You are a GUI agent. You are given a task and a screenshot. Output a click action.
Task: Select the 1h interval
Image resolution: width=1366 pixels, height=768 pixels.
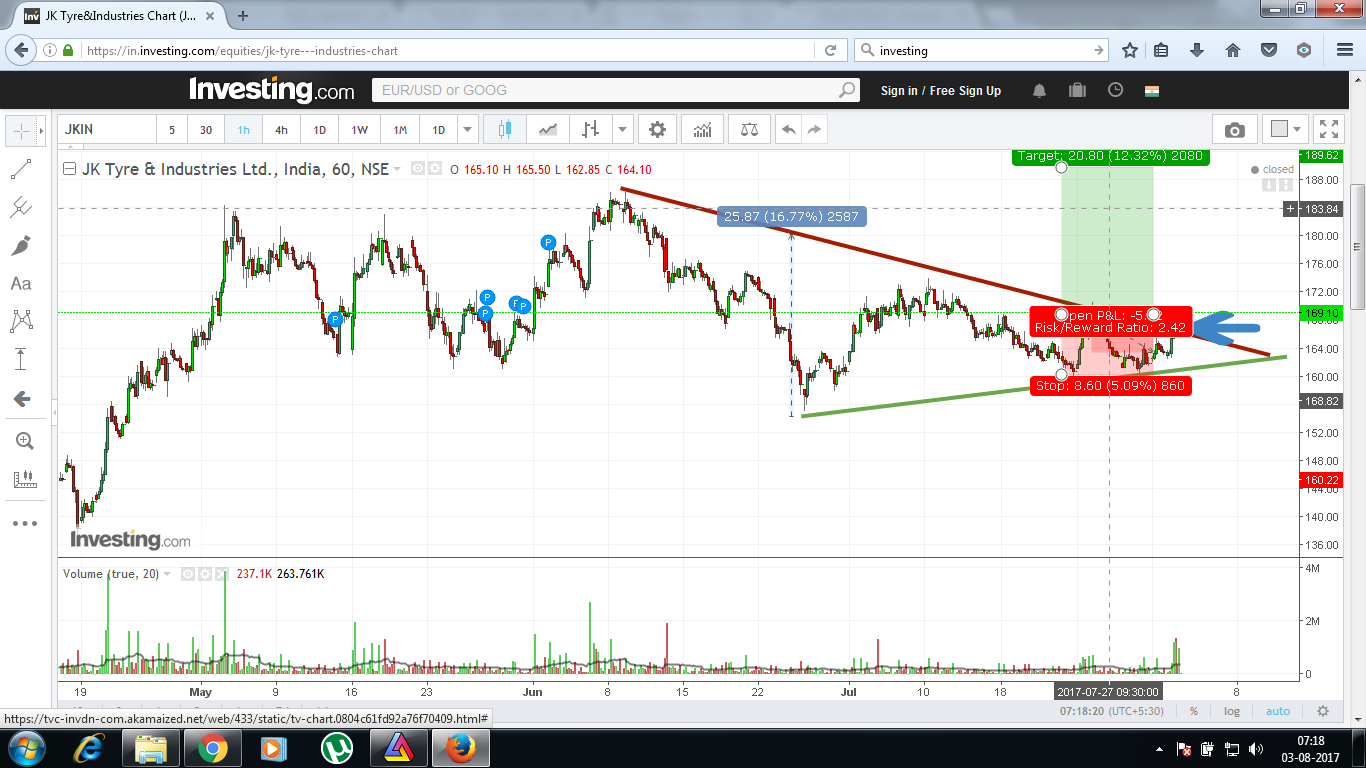click(244, 130)
